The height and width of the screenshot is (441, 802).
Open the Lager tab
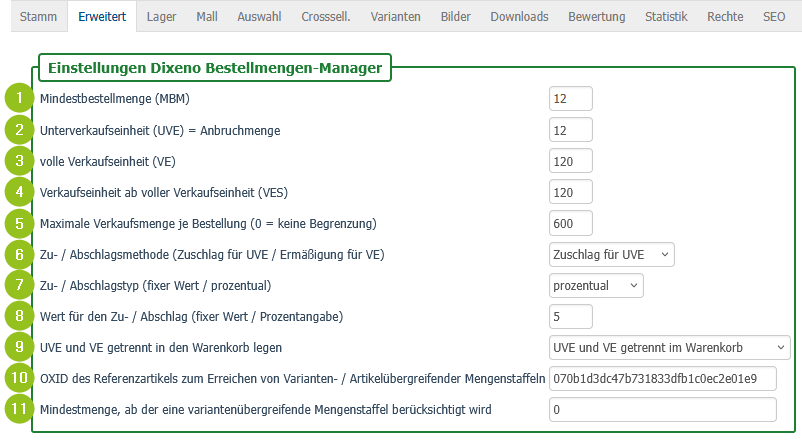pyautogui.click(x=162, y=16)
